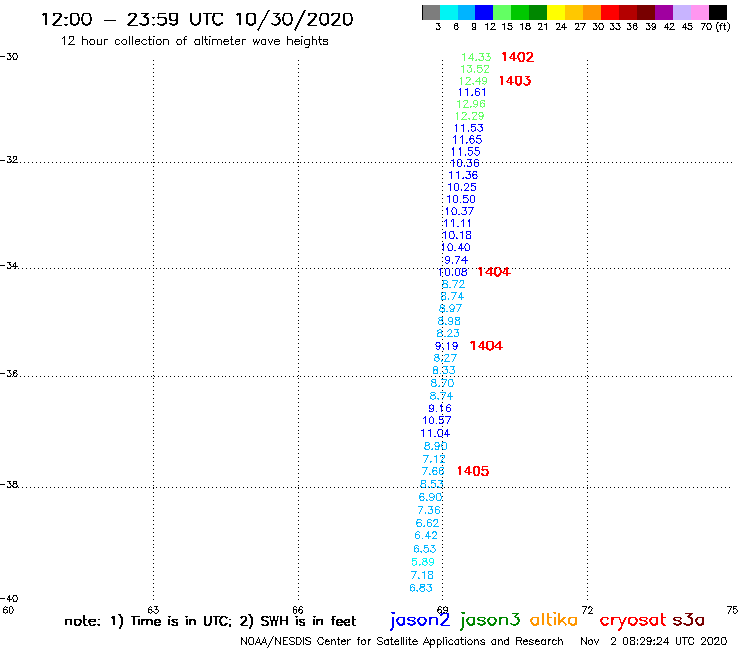Click the value 8.70

click(x=442, y=383)
